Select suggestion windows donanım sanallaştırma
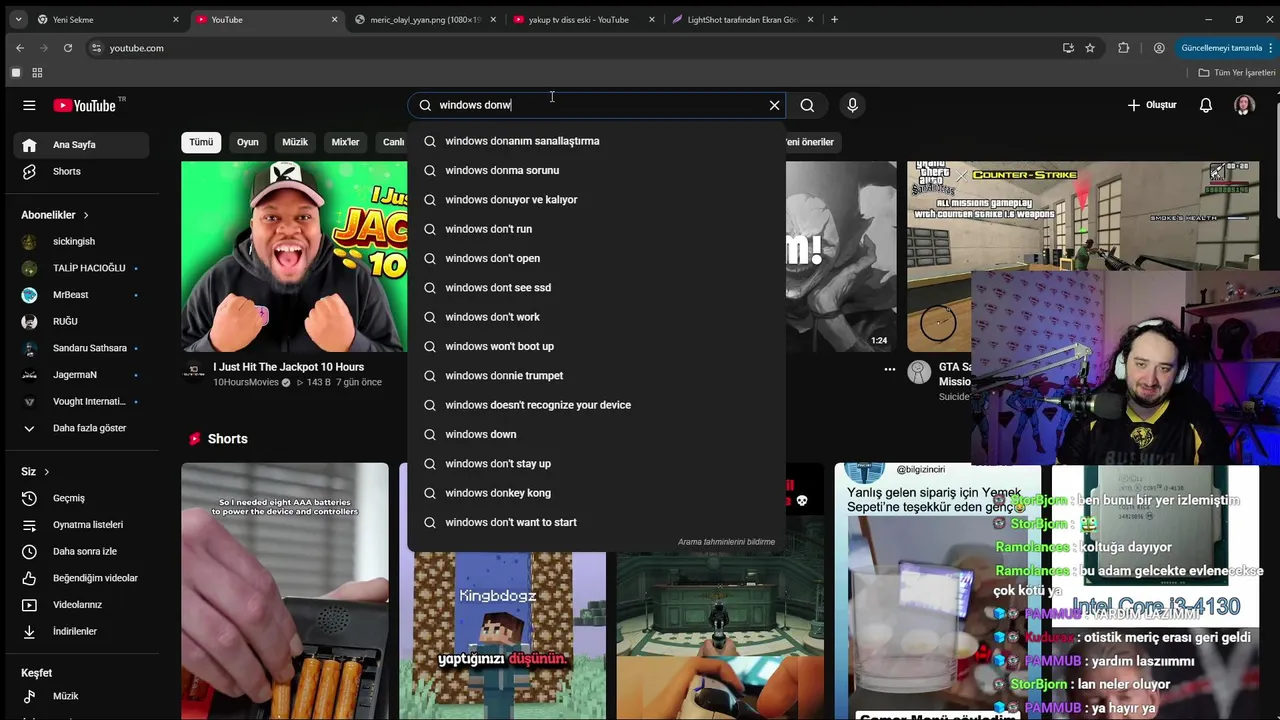Screen dimensions: 1280x720 (x=596, y=141)
